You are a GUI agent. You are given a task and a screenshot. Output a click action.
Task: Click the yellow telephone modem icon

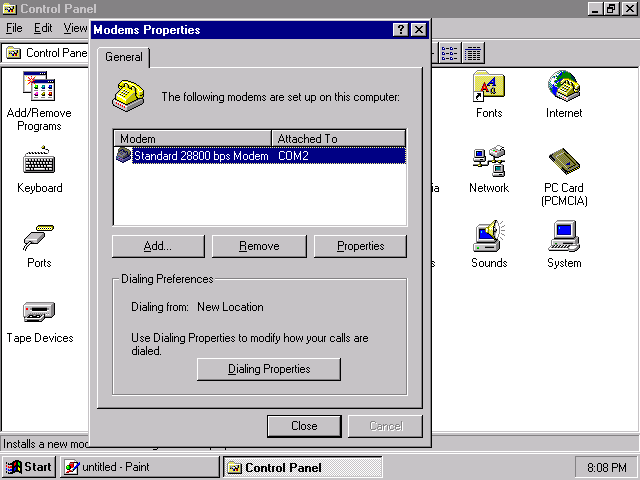(128, 96)
